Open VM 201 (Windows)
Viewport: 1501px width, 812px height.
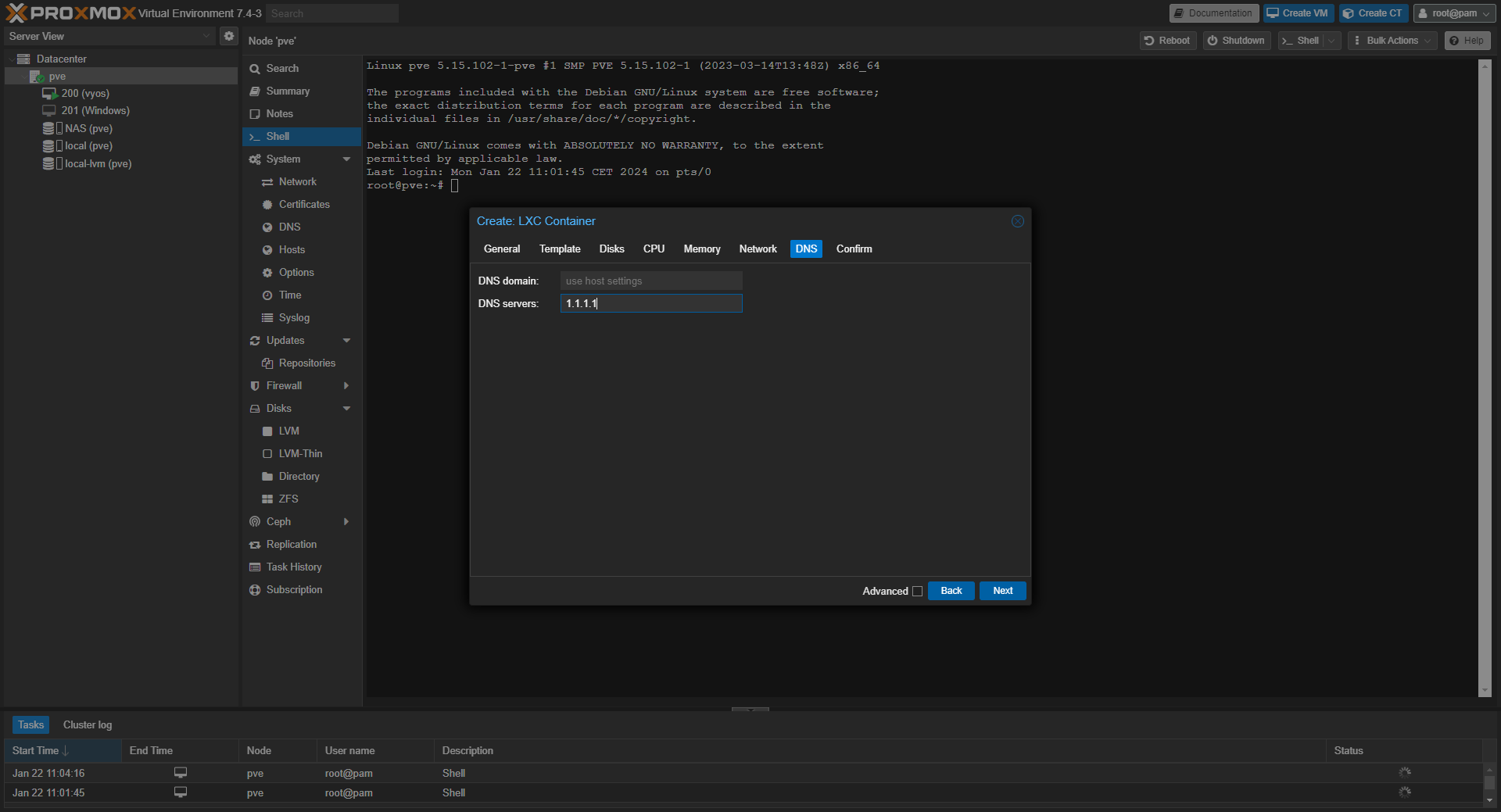[95, 110]
